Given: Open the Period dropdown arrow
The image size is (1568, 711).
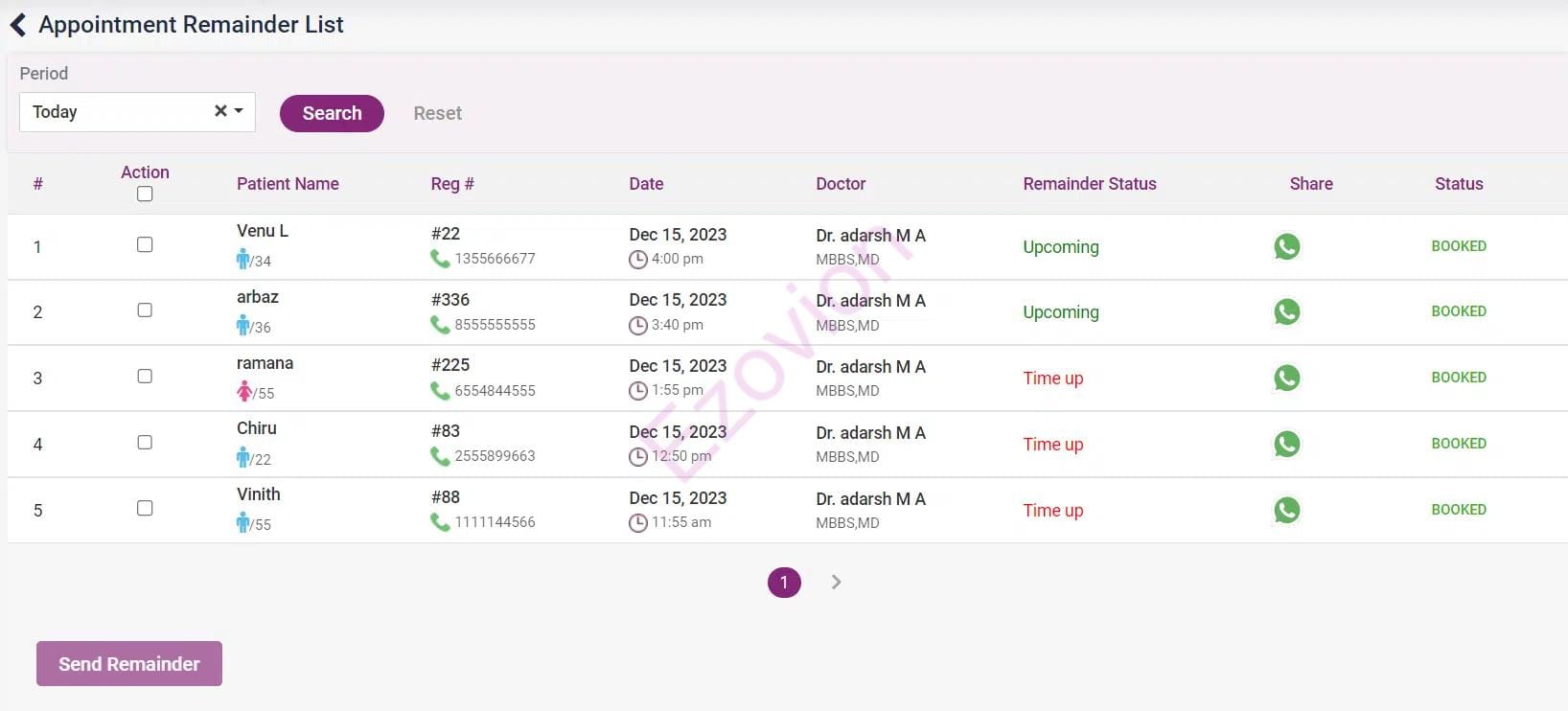Looking at the screenshot, I should [239, 111].
